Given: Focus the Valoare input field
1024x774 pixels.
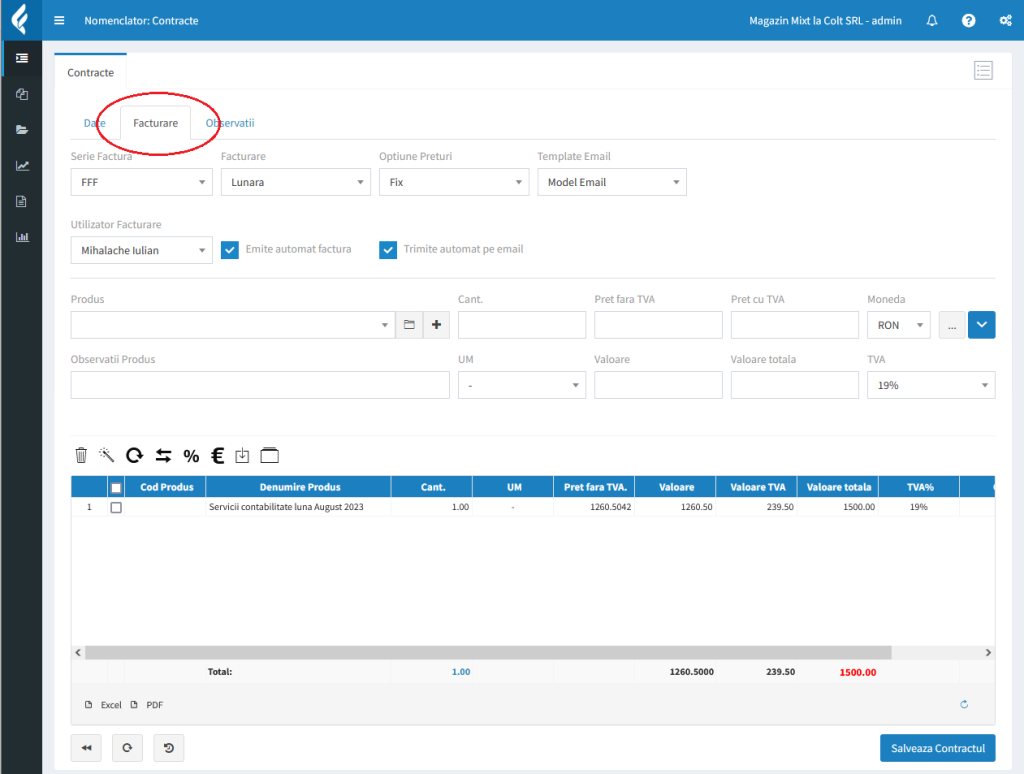Looking at the screenshot, I should (658, 385).
